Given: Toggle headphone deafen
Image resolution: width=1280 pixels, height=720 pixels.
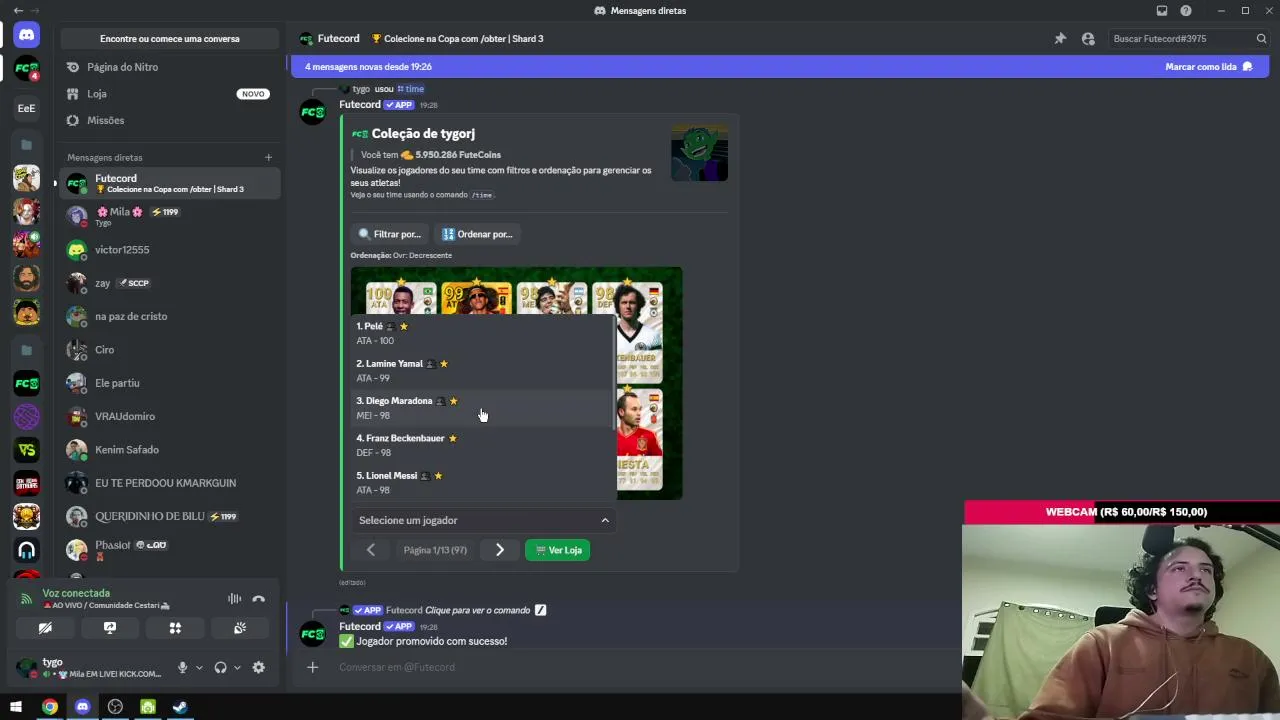Looking at the screenshot, I should point(220,668).
